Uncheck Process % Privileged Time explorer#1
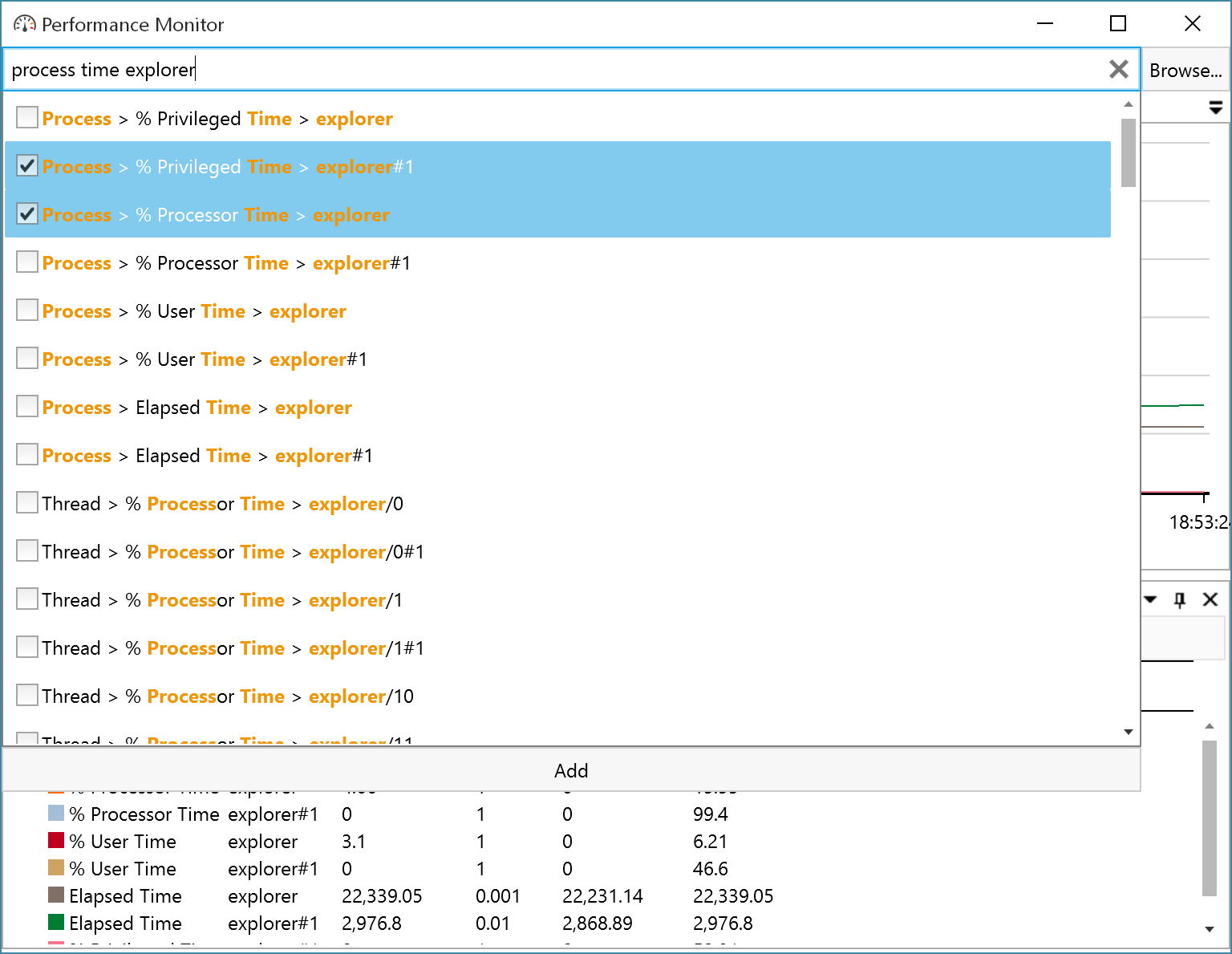 click(27, 165)
